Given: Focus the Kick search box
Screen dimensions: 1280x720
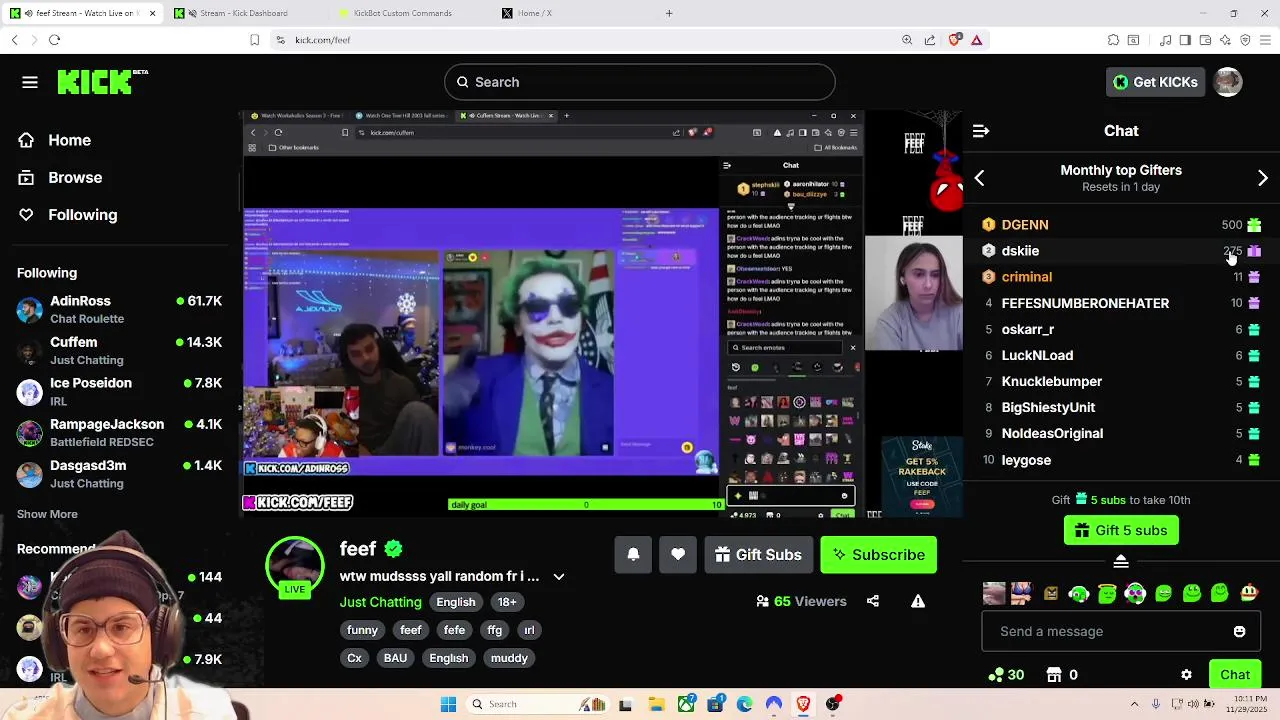Looking at the screenshot, I should [x=640, y=82].
